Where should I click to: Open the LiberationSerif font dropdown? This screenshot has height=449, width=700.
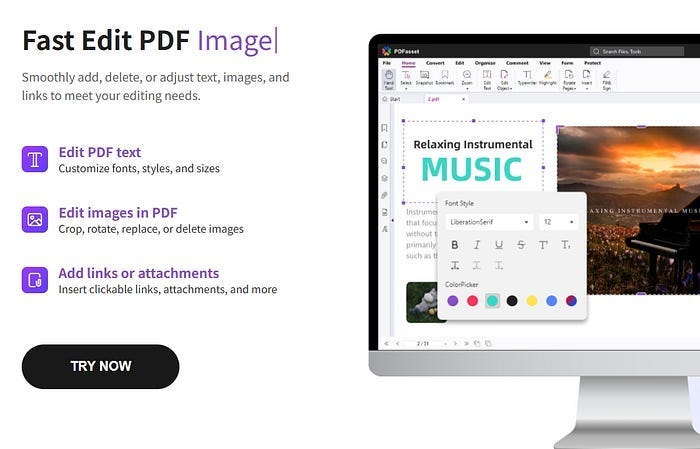pos(489,222)
